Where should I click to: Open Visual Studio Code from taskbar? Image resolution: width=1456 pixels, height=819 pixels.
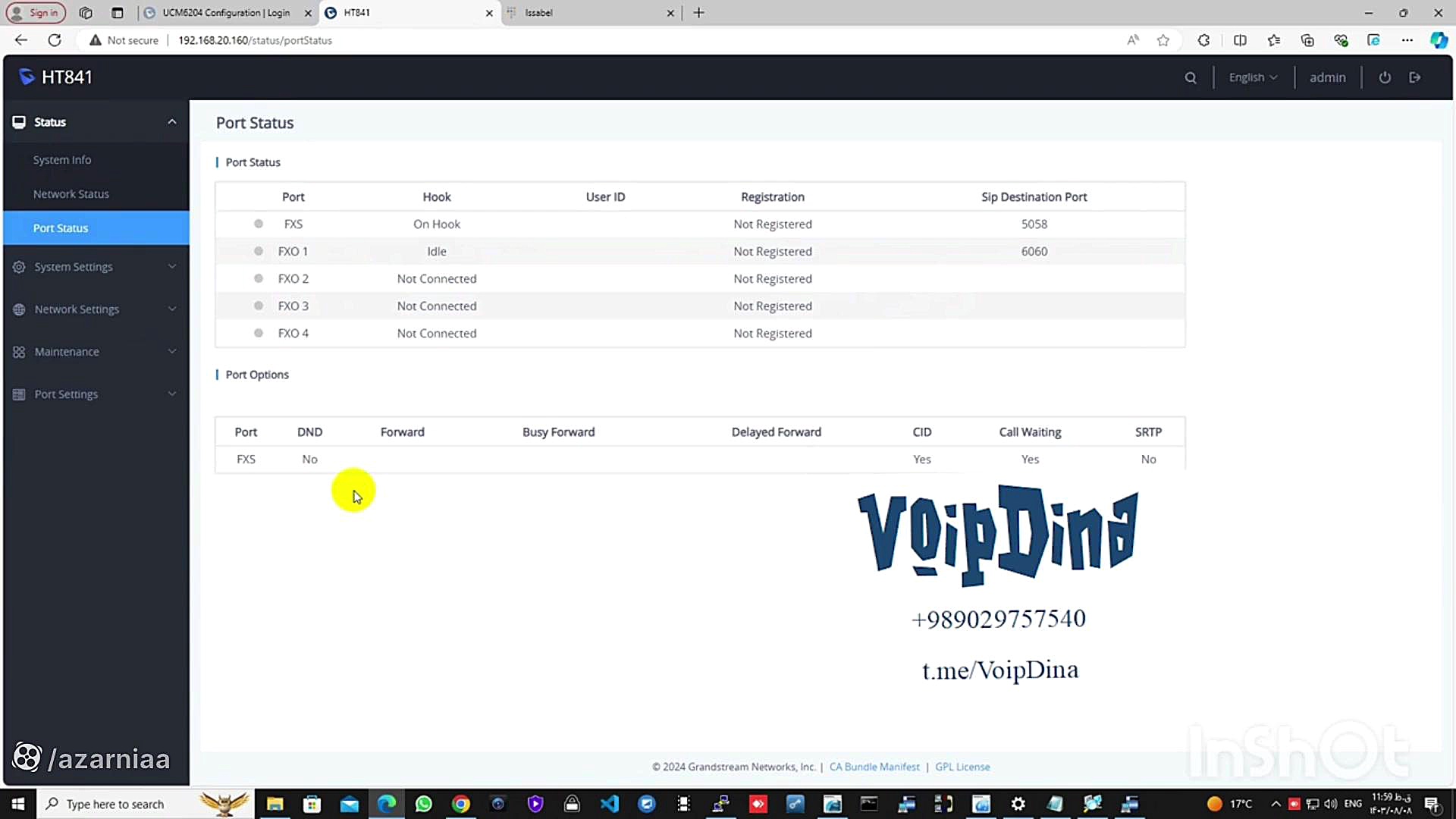pos(610,804)
